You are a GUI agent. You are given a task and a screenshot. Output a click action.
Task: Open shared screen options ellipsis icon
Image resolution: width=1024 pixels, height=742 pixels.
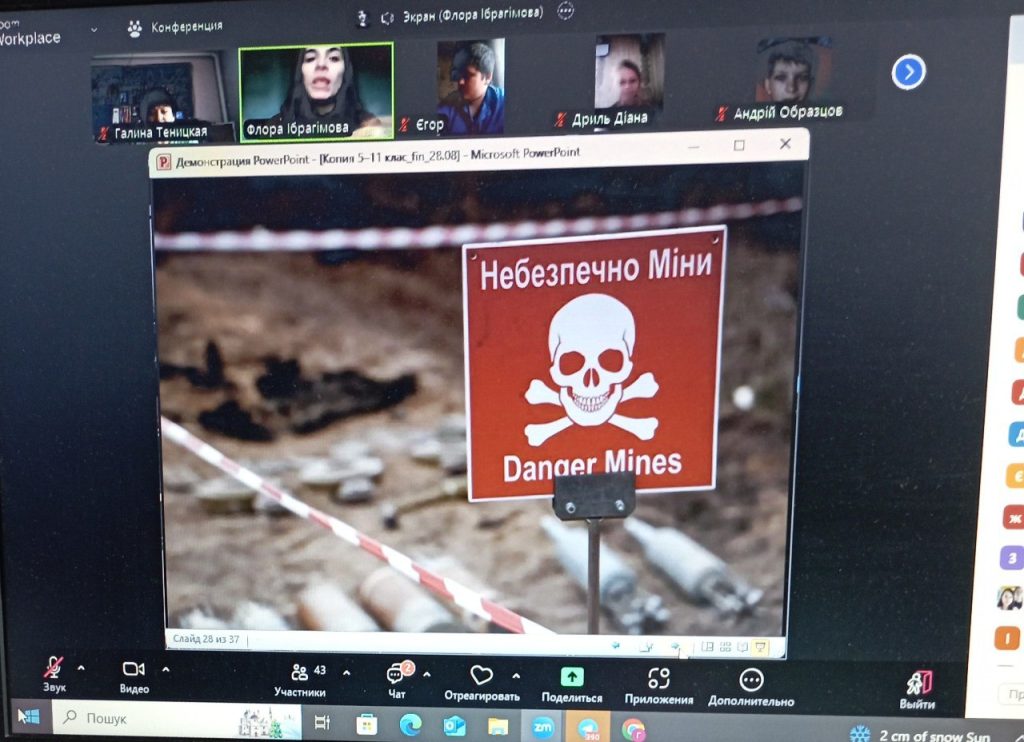pos(566,10)
